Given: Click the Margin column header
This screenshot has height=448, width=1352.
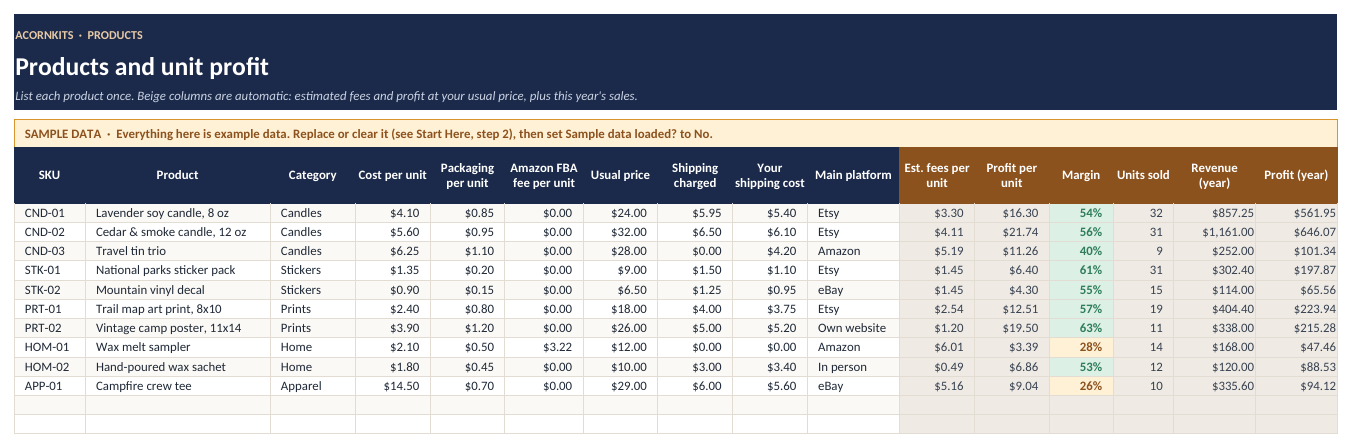Looking at the screenshot, I should click(x=1081, y=175).
